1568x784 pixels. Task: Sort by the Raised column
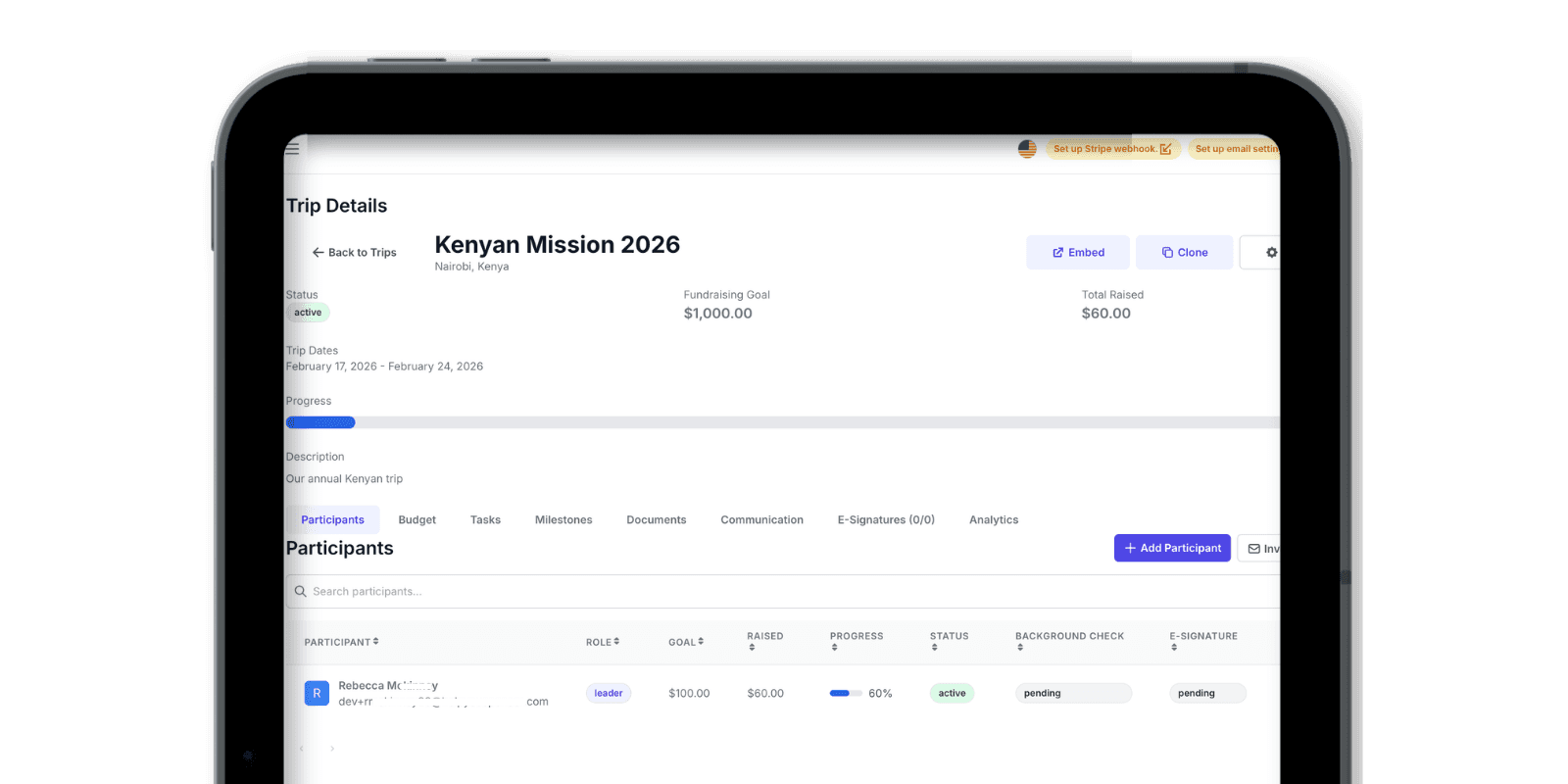coord(765,641)
